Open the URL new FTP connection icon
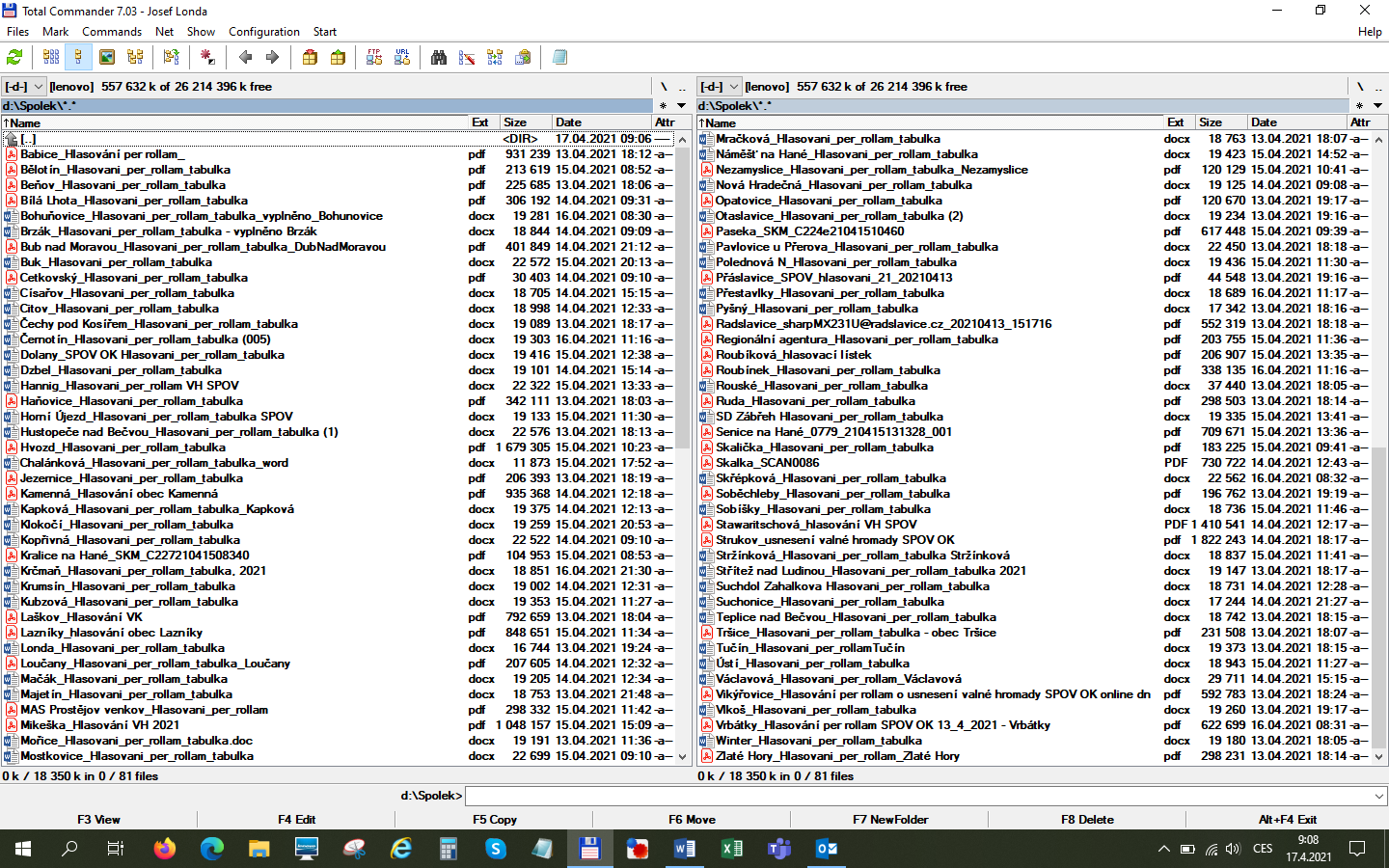Viewport: 1389px width, 868px height. tap(402, 58)
